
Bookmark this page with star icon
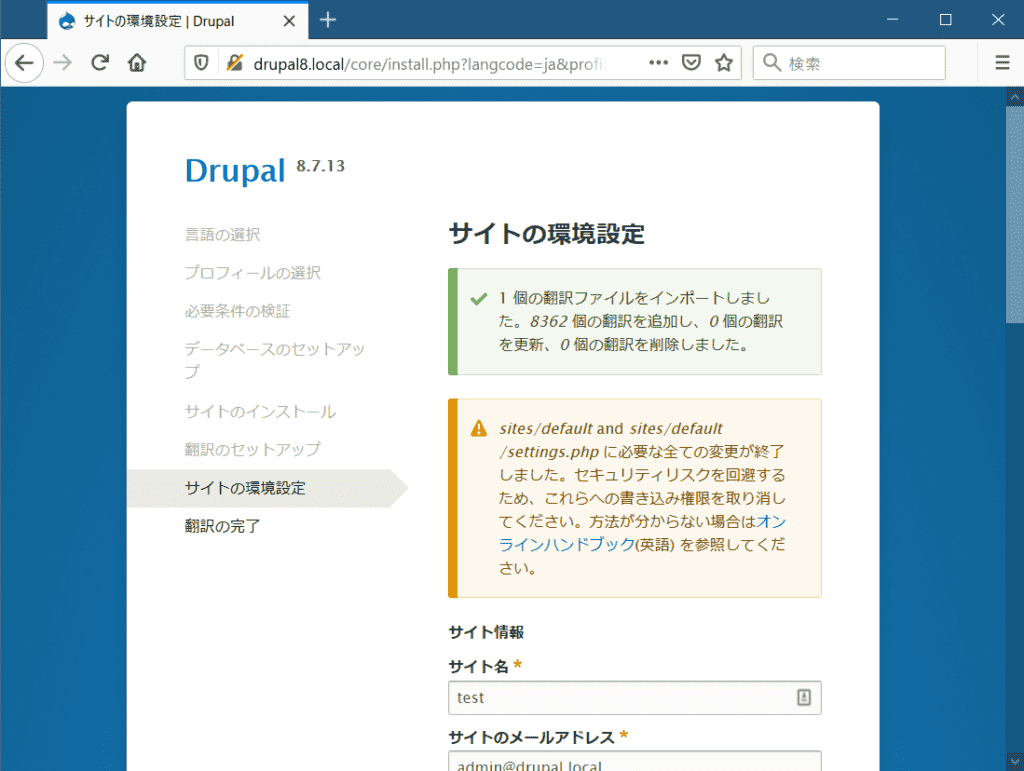724,63
